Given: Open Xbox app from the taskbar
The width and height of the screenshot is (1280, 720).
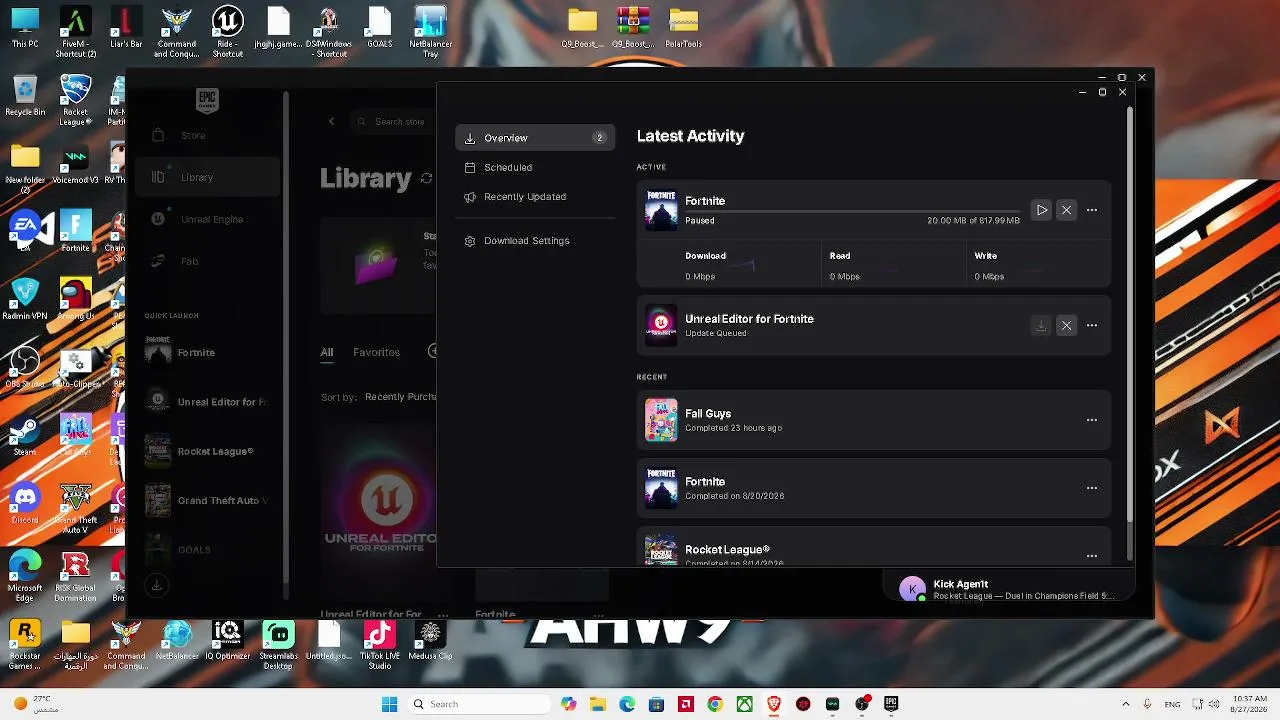Looking at the screenshot, I should tap(745, 704).
